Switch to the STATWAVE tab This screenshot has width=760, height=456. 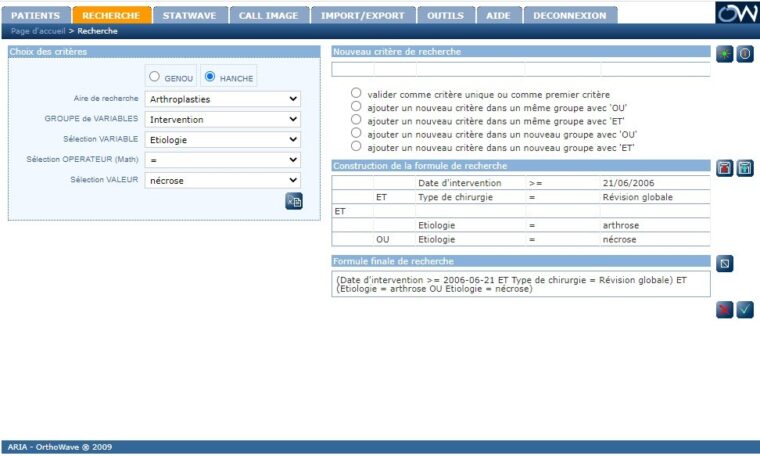[x=189, y=15]
